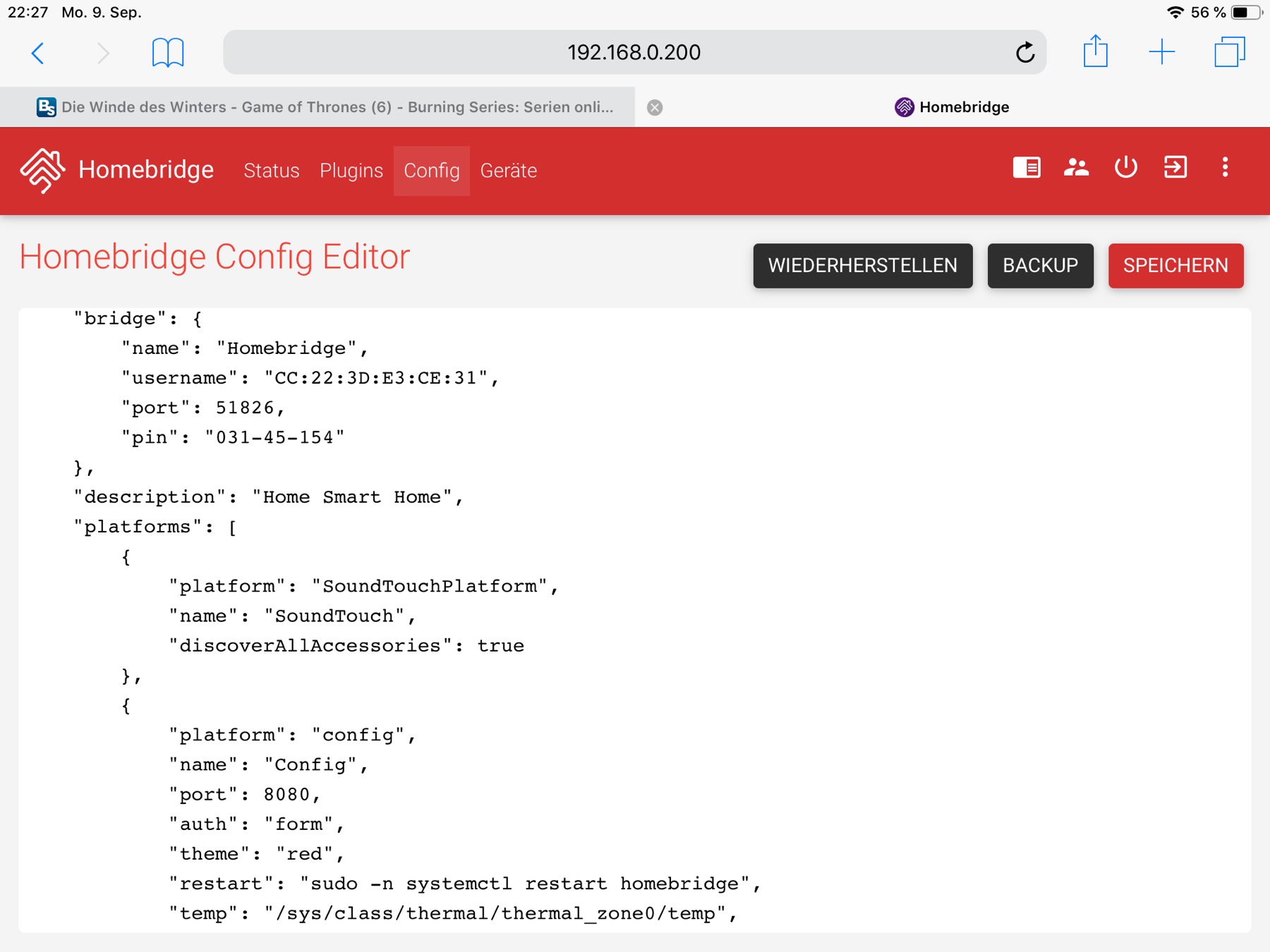Close the Burning Series tab
Screen dimensions: 1270x952
tap(655, 107)
